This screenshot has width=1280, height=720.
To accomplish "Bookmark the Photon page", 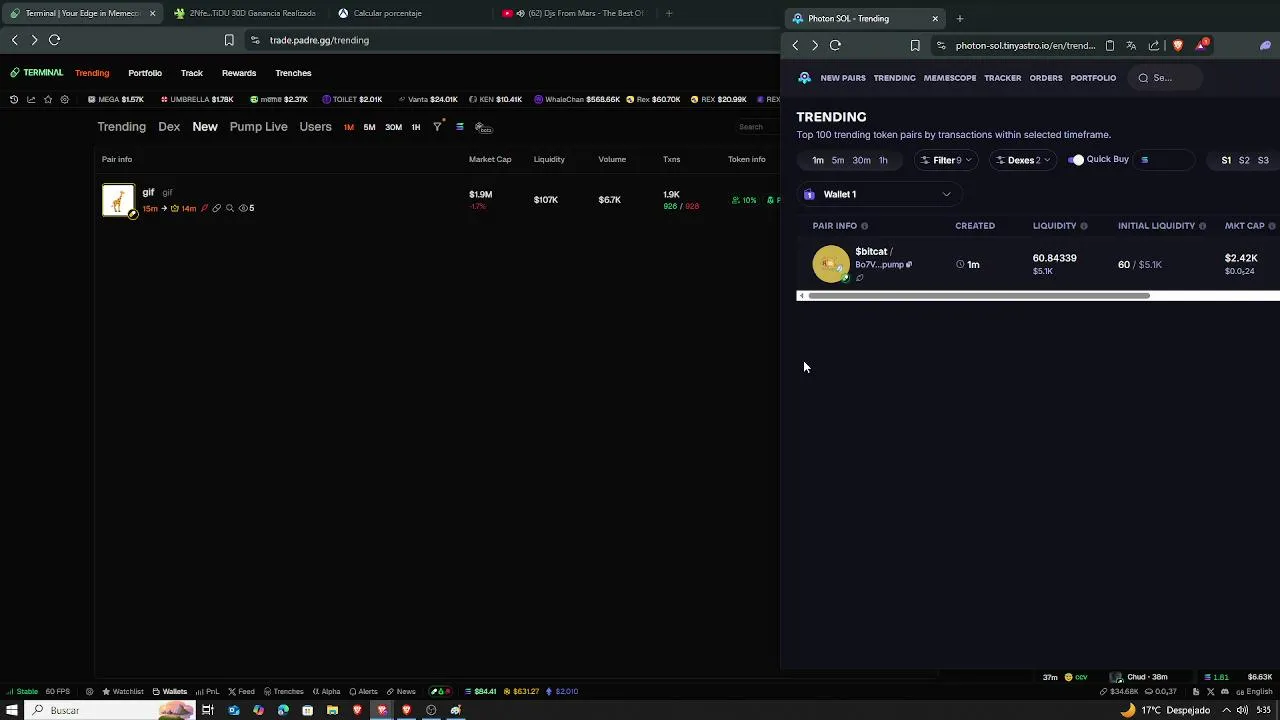I will [915, 45].
